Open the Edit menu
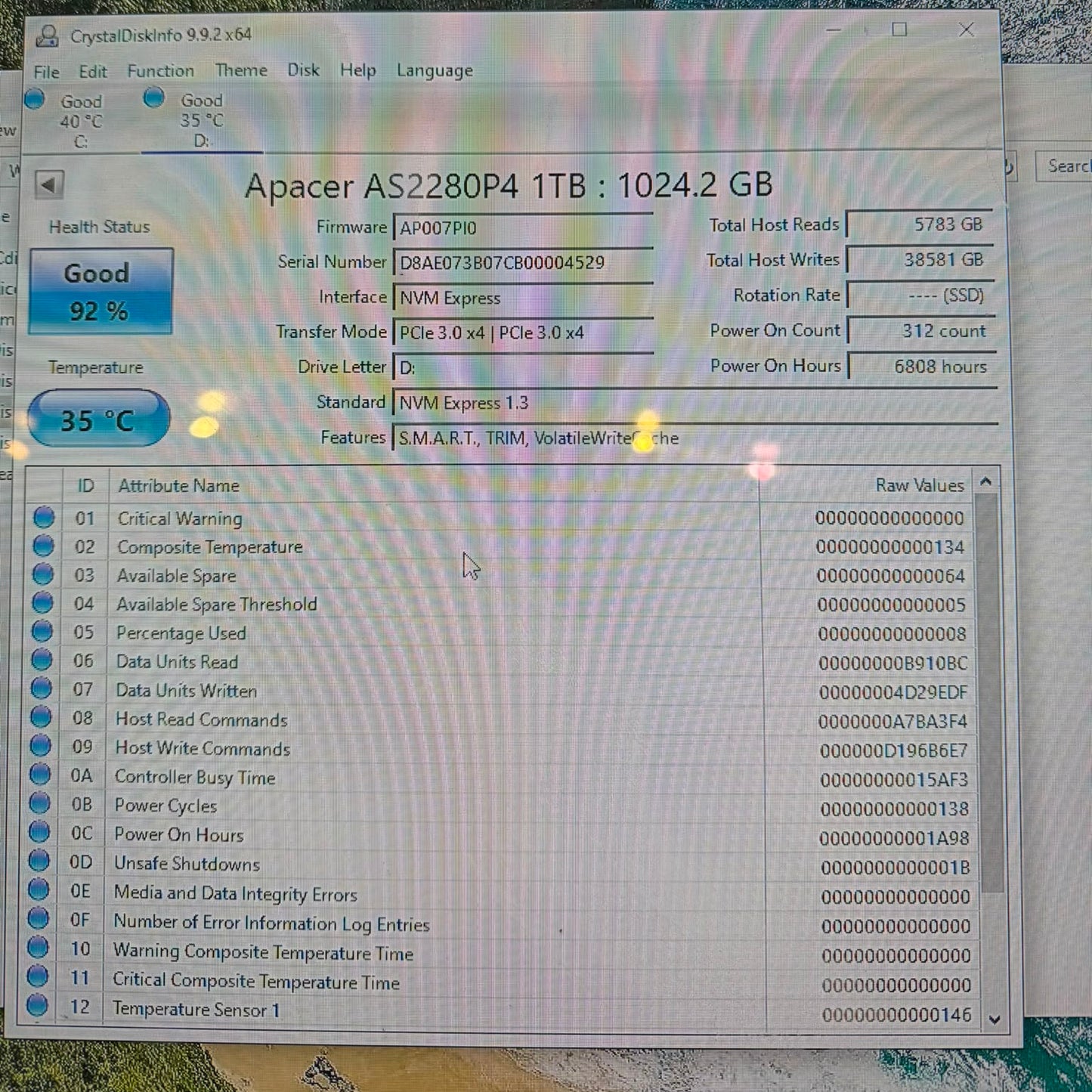Viewport: 1092px width, 1092px height. pos(93,72)
